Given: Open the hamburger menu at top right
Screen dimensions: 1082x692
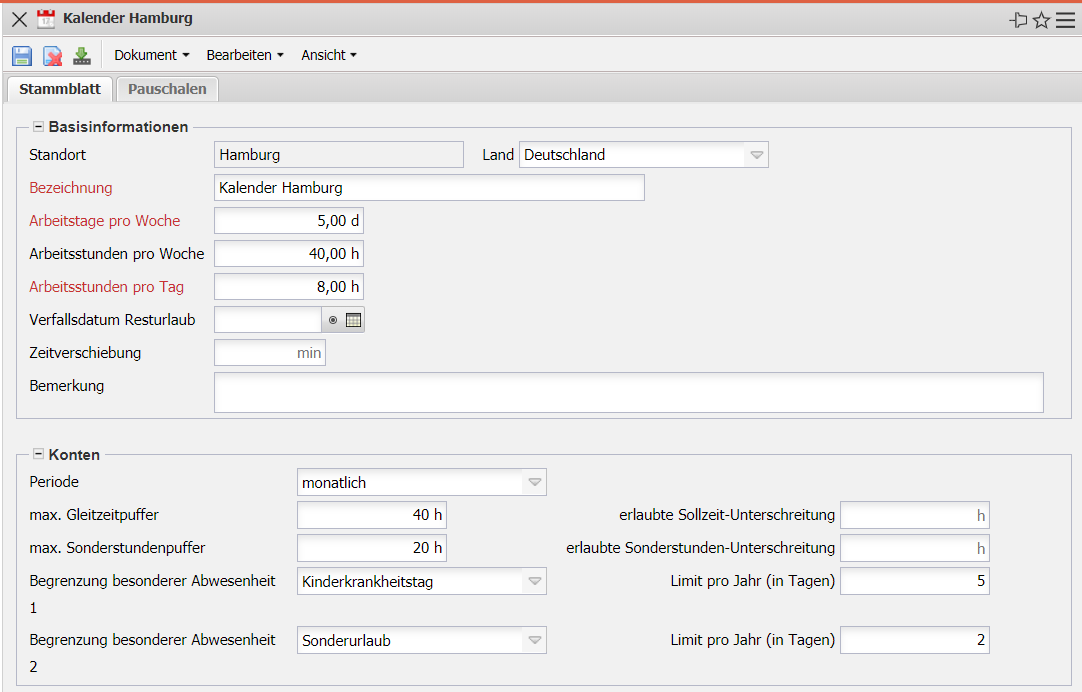Looking at the screenshot, I should (x=1065, y=20).
